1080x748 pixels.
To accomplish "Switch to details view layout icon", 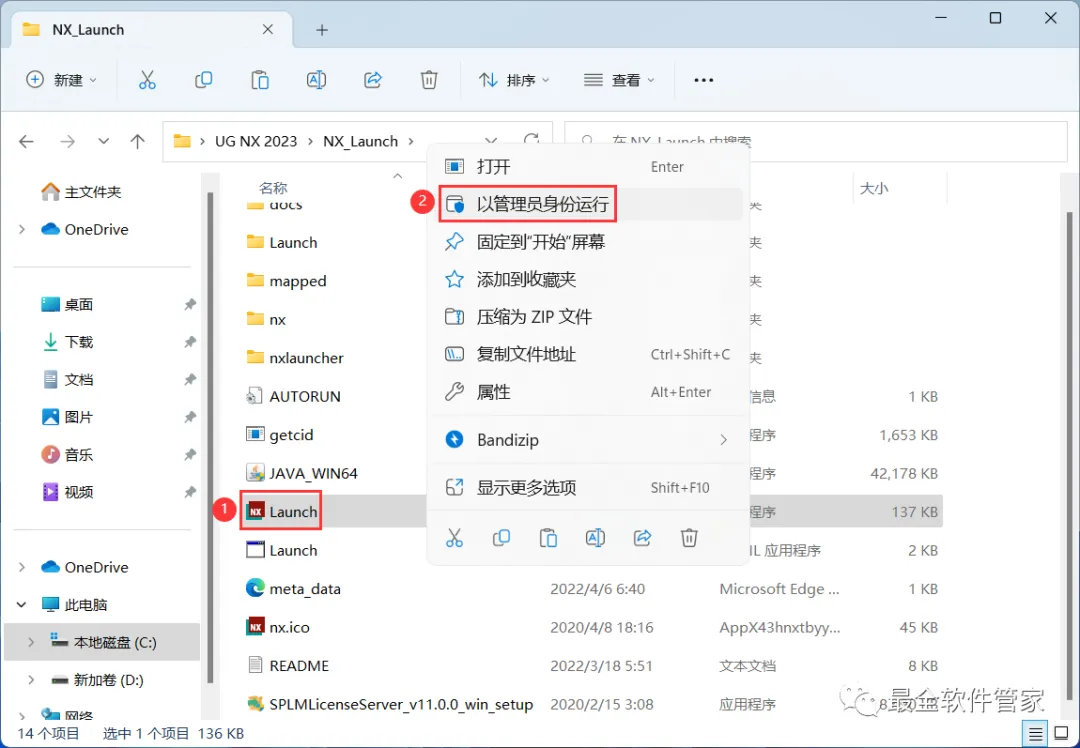I will [1035, 734].
